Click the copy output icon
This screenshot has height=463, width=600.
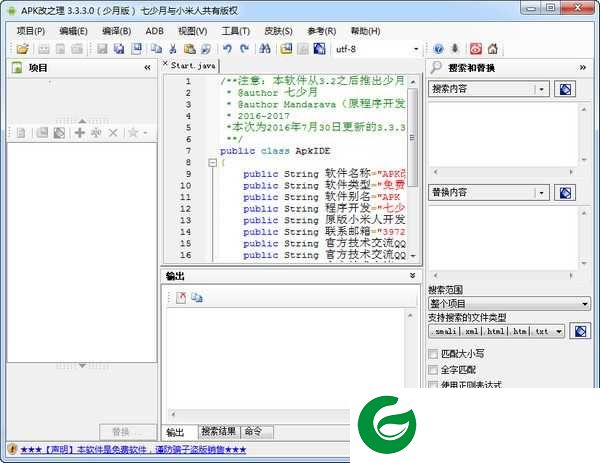tap(197, 297)
